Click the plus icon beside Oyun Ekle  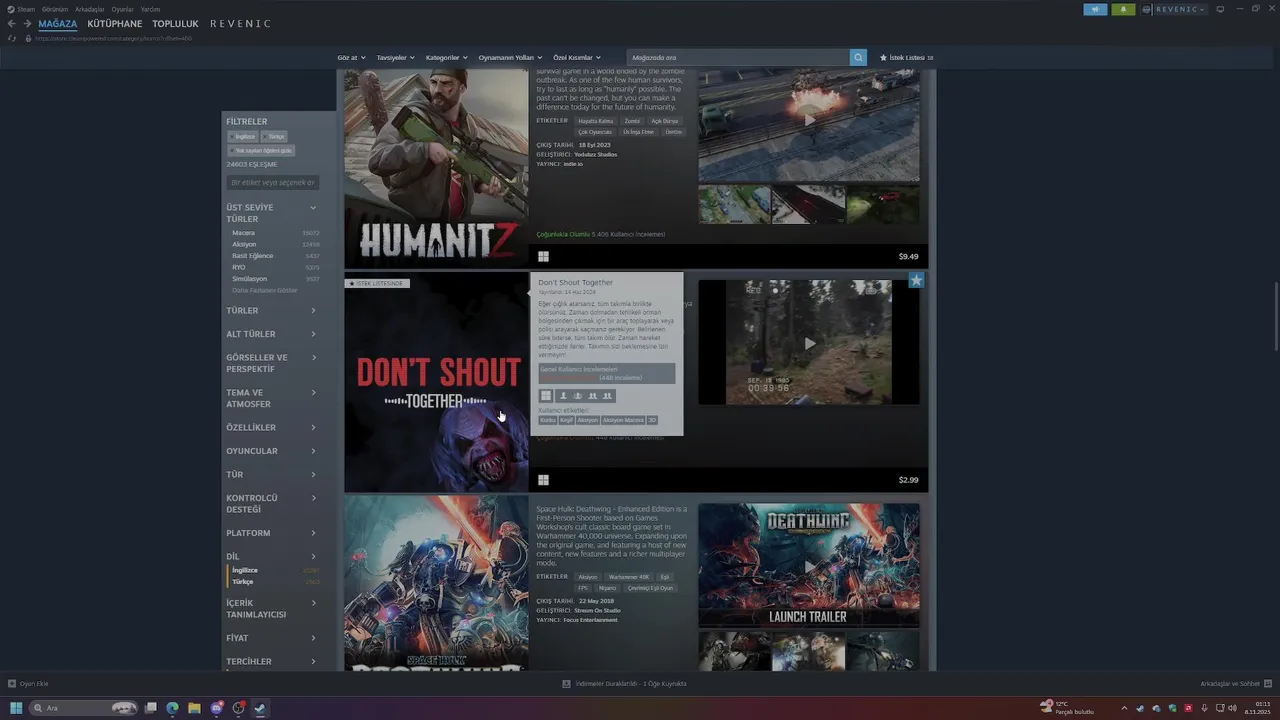12,684
